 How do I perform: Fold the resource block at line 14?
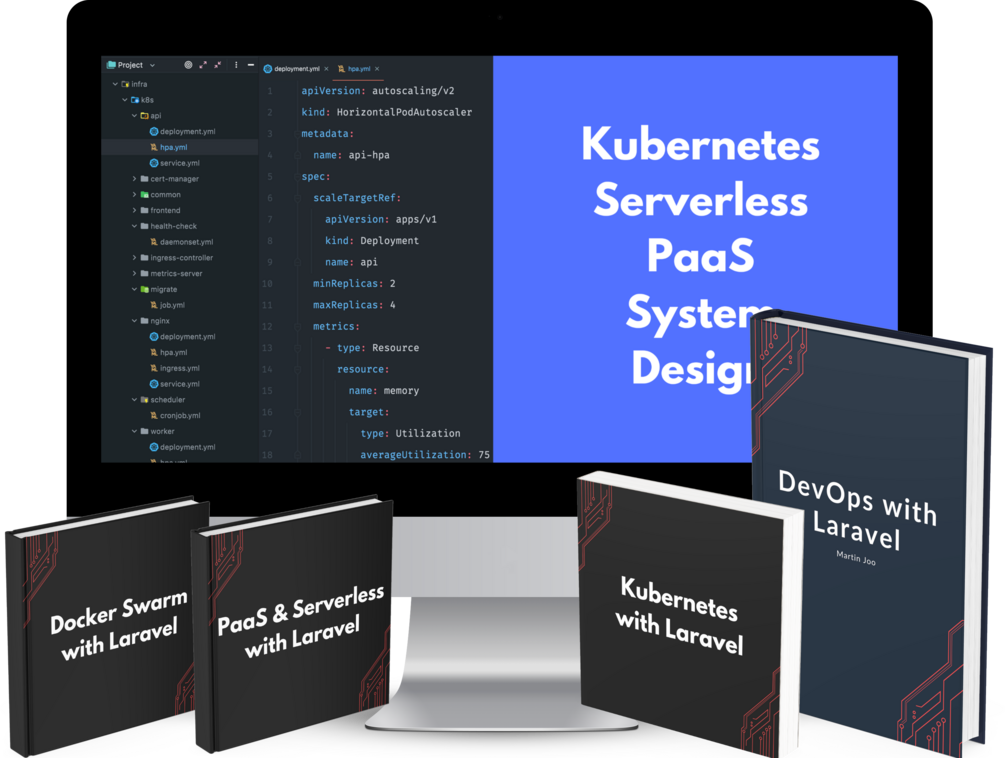pos(297,370)
